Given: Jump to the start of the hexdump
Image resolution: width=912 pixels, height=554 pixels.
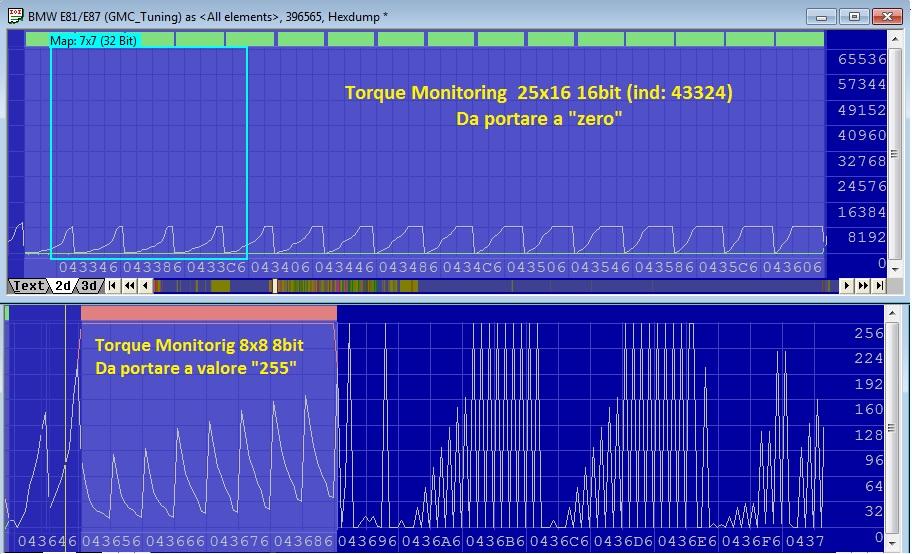Looking at the screenshot, I should pyautogui.click(x=113, y=286).
